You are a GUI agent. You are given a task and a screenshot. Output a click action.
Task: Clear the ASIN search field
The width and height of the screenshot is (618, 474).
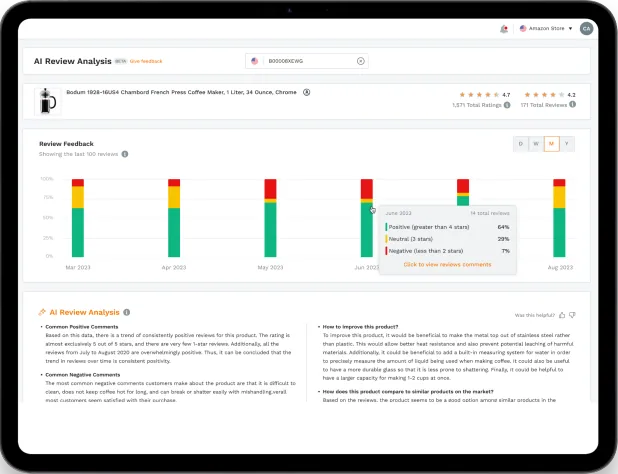(361, 61)
